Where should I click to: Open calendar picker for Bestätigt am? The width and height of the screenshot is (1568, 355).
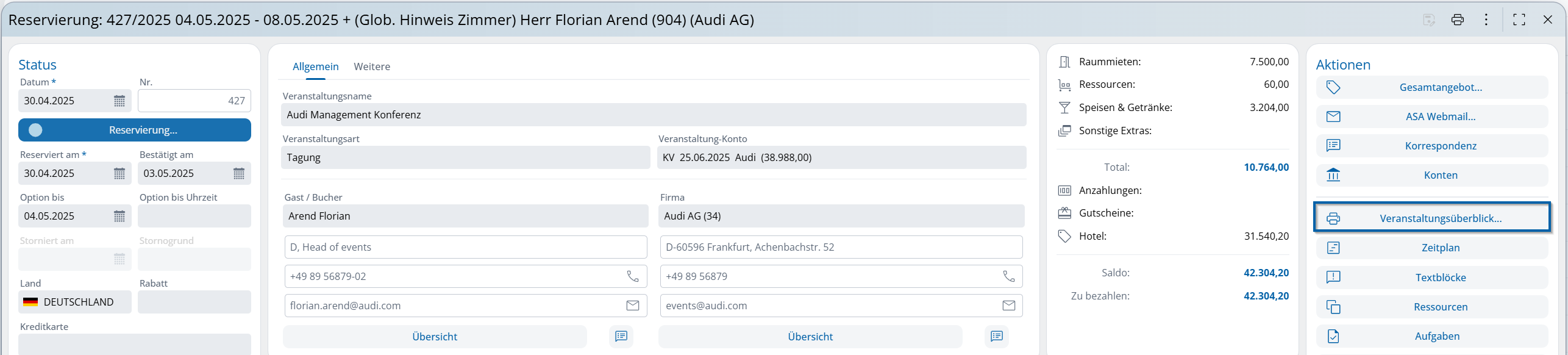[239, 174]
